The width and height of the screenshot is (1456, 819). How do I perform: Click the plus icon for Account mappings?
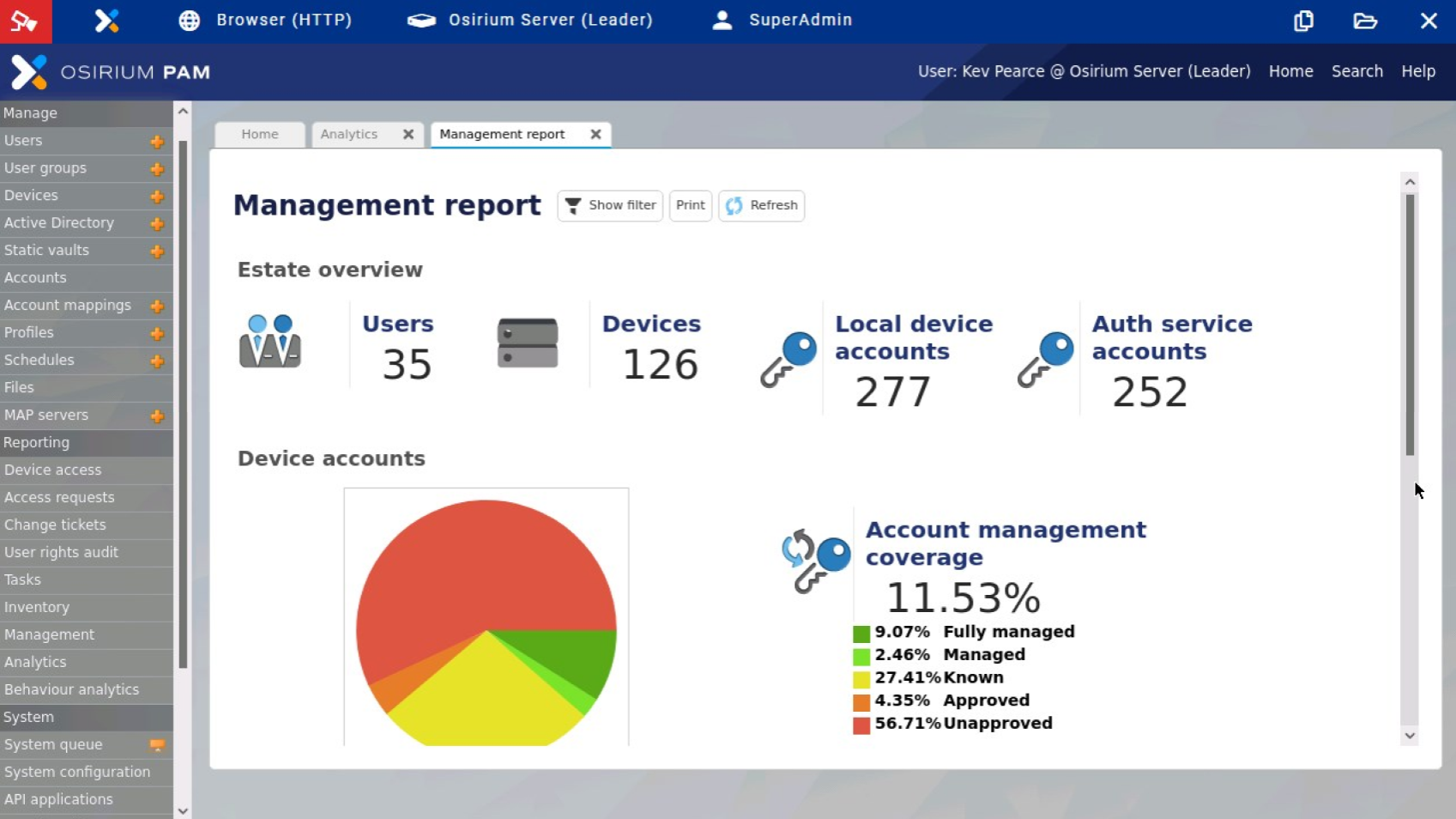pyautogui.click(x=157, y=306)
